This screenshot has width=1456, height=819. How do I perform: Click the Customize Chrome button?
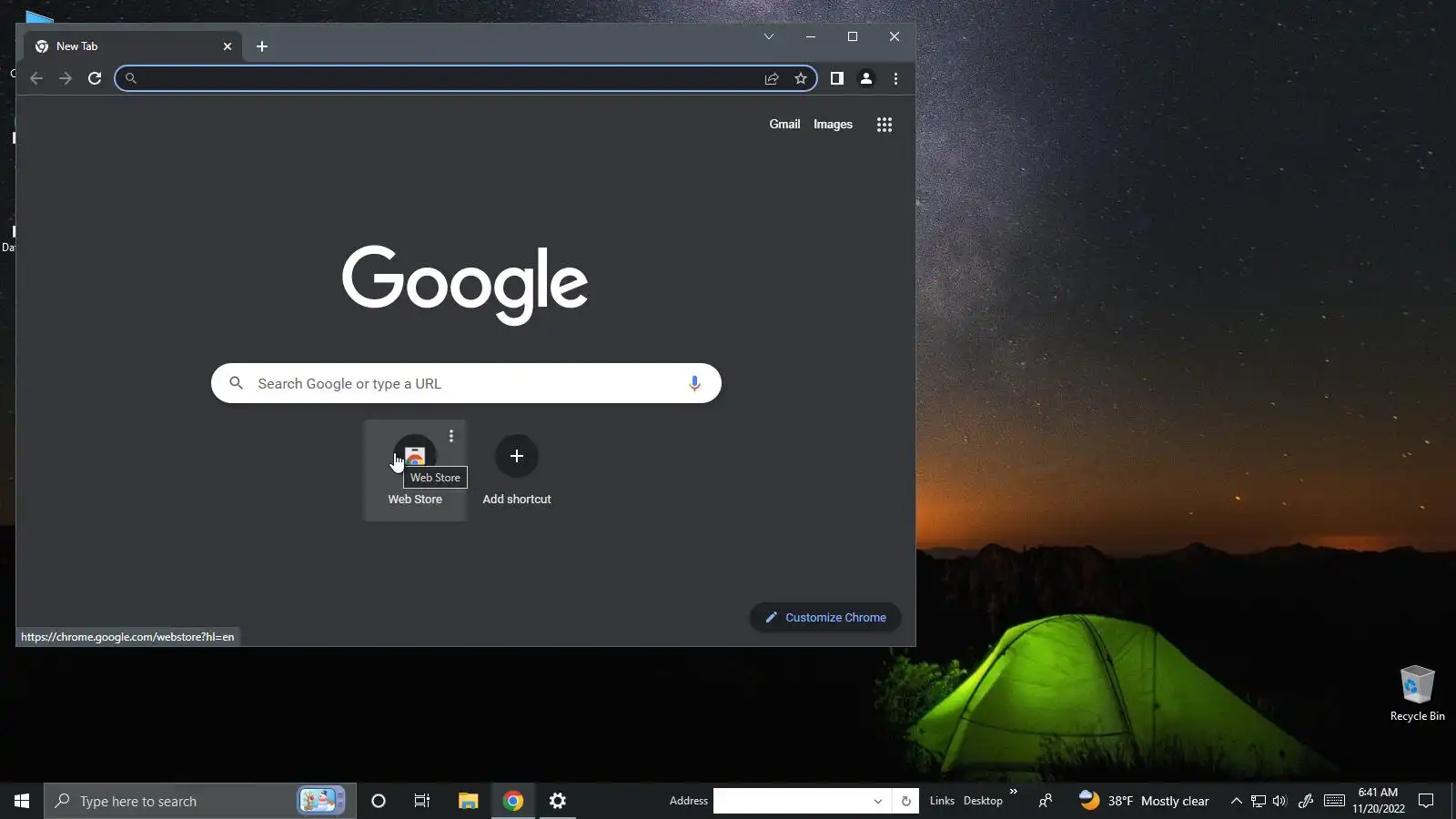[825, 617]
